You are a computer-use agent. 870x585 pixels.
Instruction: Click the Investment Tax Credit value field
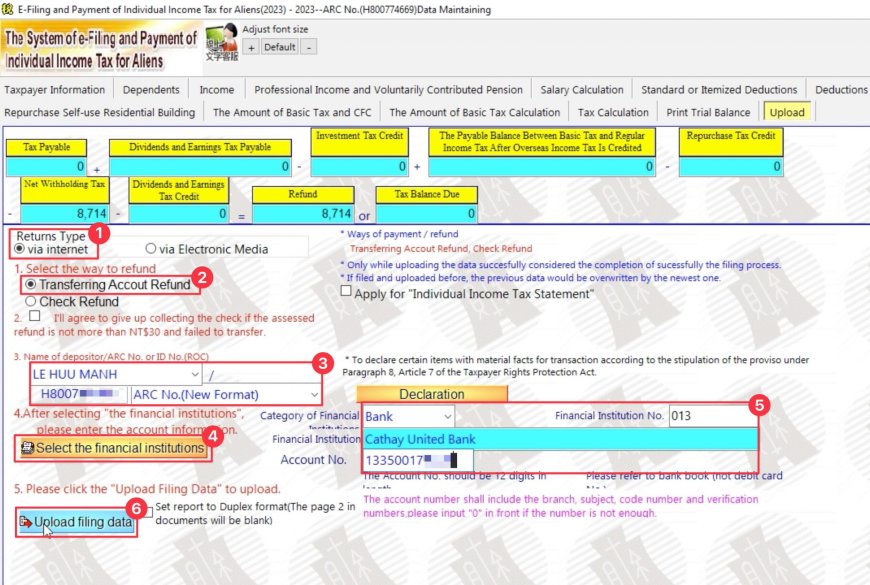coord(360,167)
